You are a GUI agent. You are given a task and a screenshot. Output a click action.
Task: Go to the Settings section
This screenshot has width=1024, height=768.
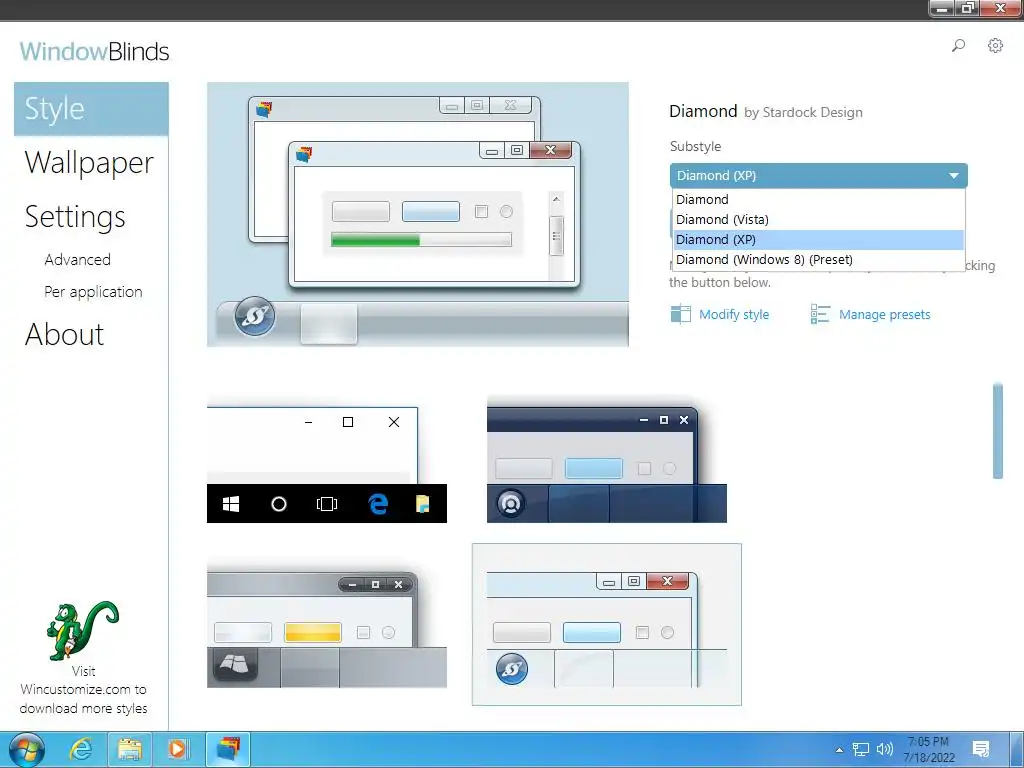(75, 217)
